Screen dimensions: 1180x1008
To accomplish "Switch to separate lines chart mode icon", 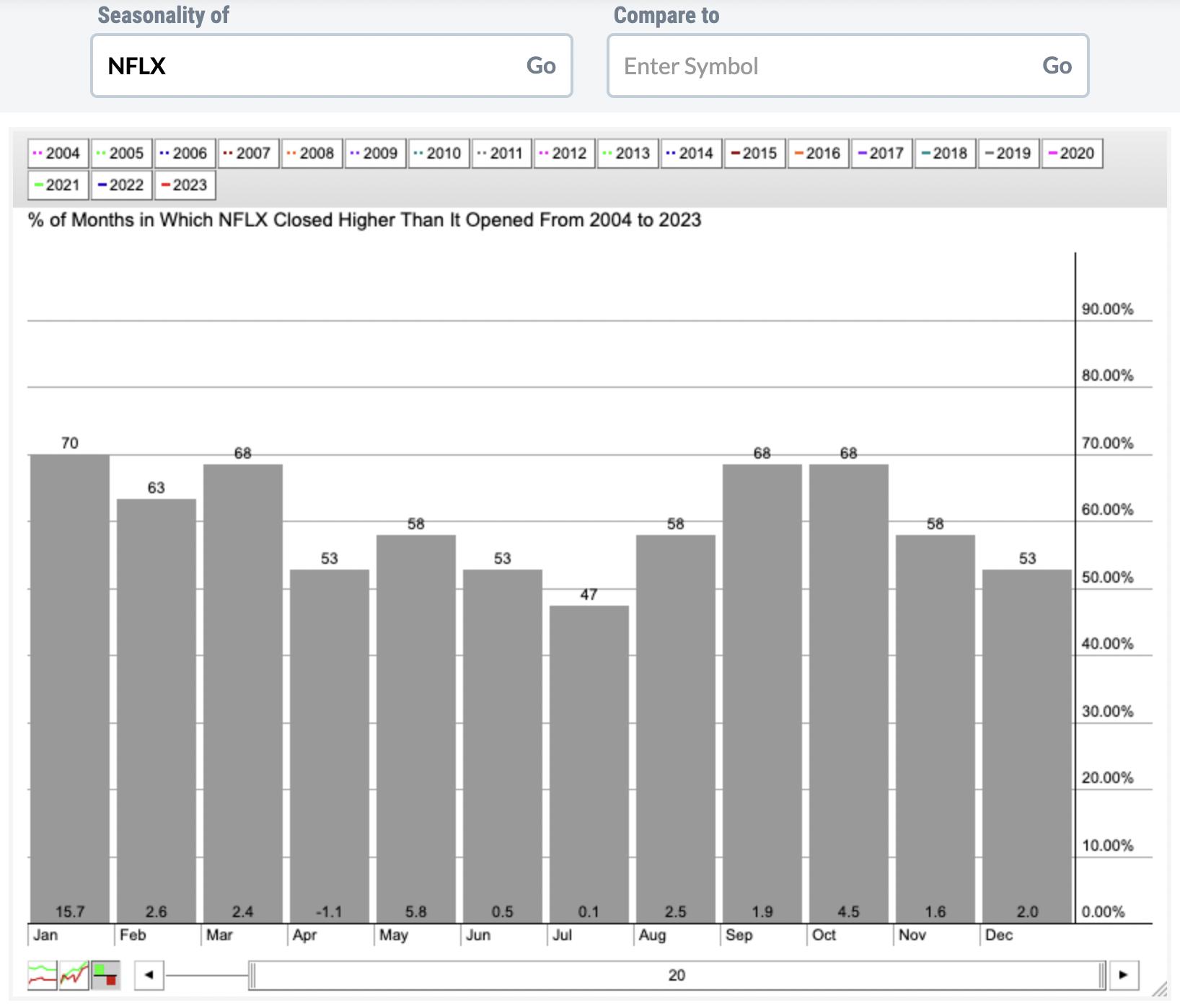I will coord(42,976).
